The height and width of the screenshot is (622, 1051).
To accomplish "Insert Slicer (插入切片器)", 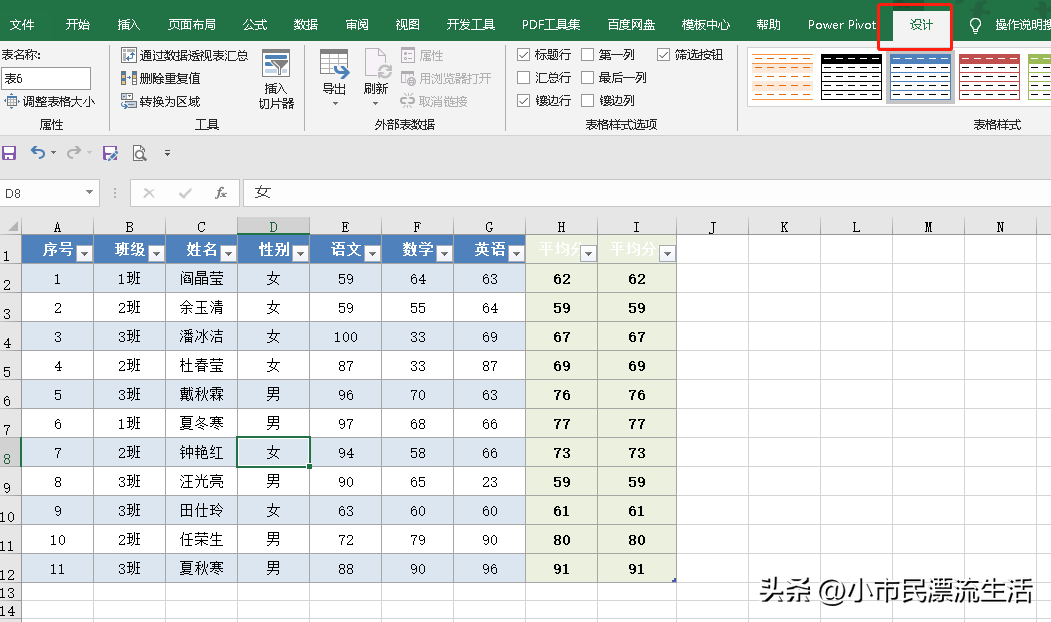I will click(276, 79).
